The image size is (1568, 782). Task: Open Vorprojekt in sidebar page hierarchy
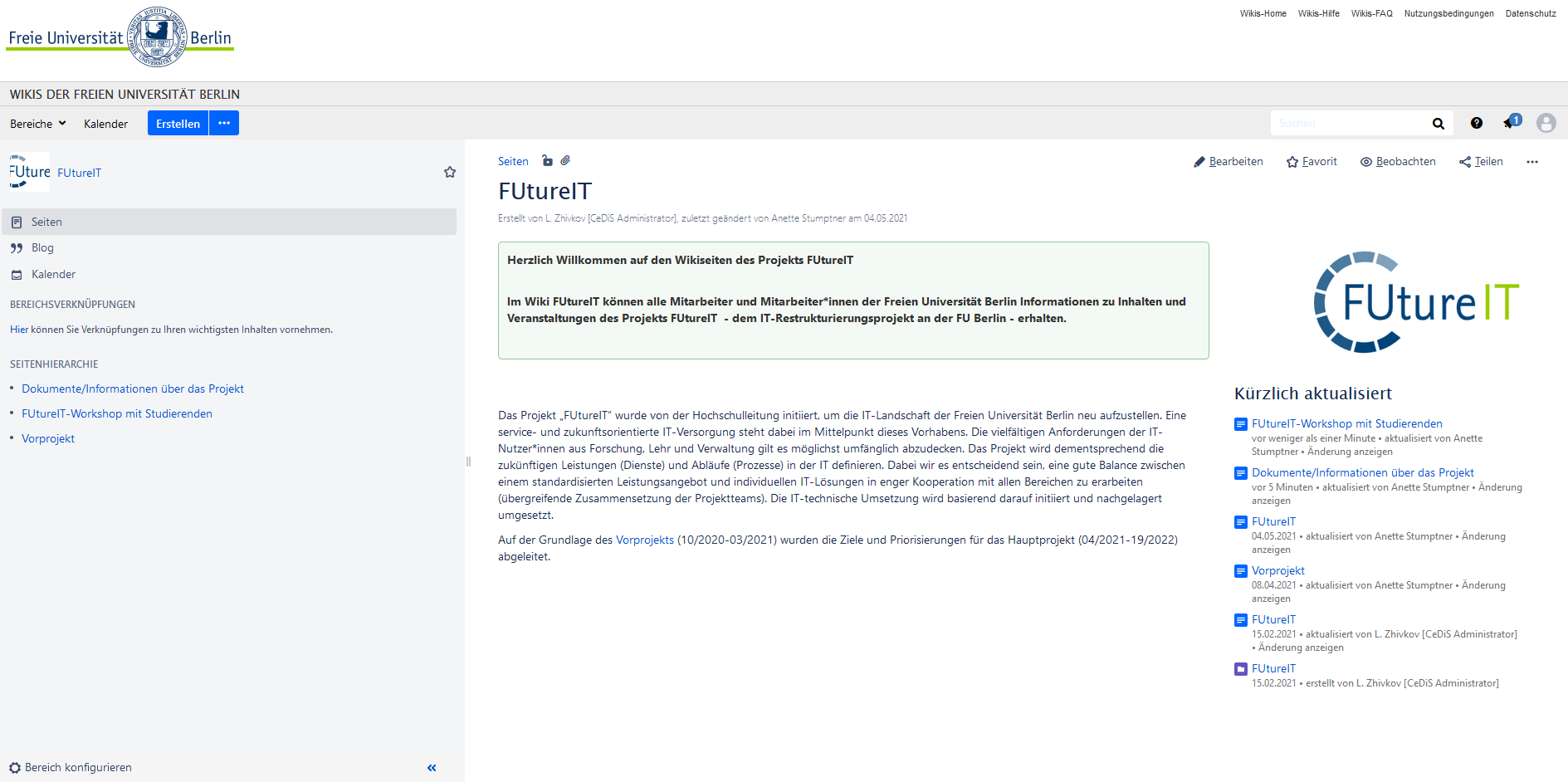point(48,438)
